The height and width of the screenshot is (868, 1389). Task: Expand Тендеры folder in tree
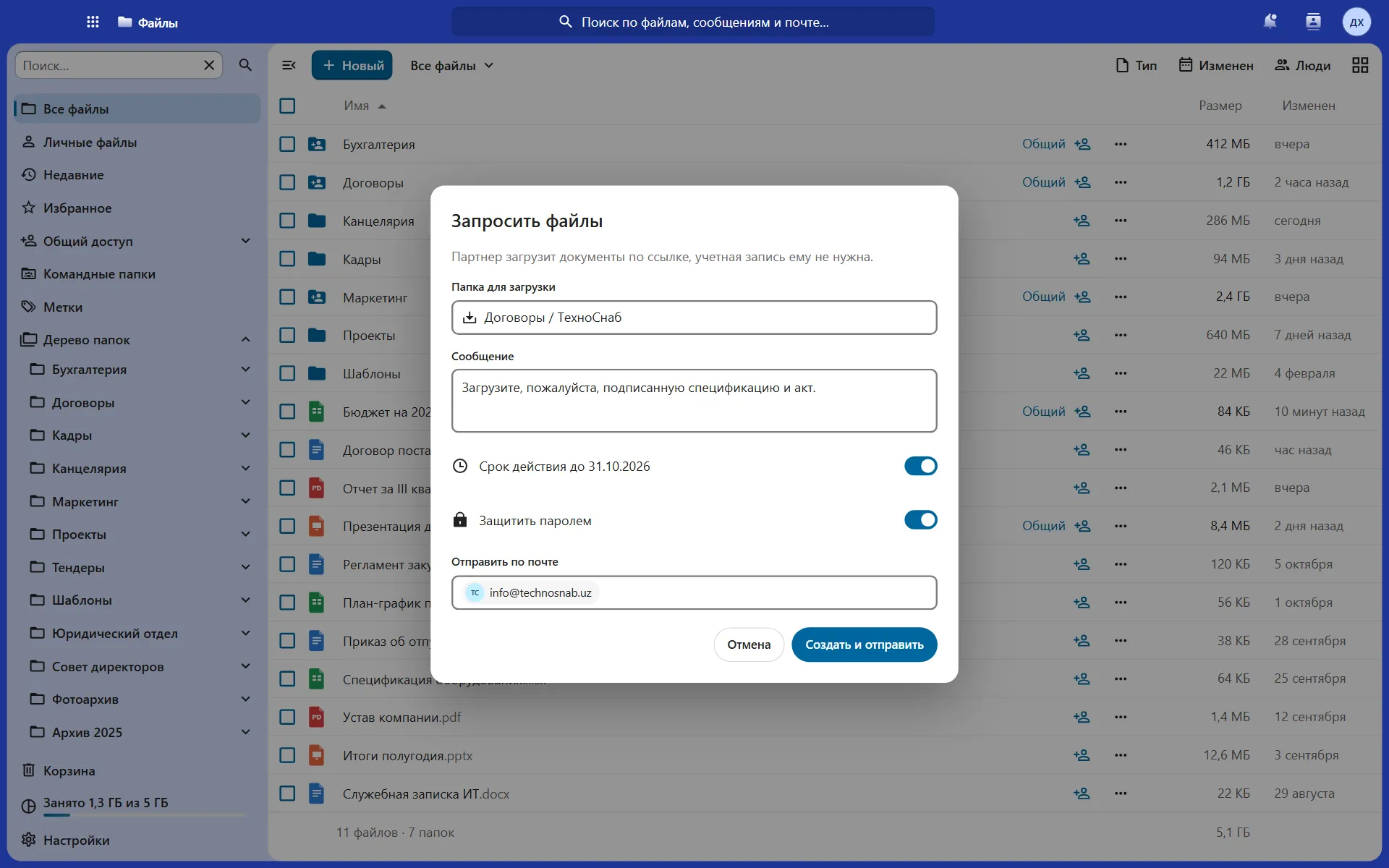[245, 567]
